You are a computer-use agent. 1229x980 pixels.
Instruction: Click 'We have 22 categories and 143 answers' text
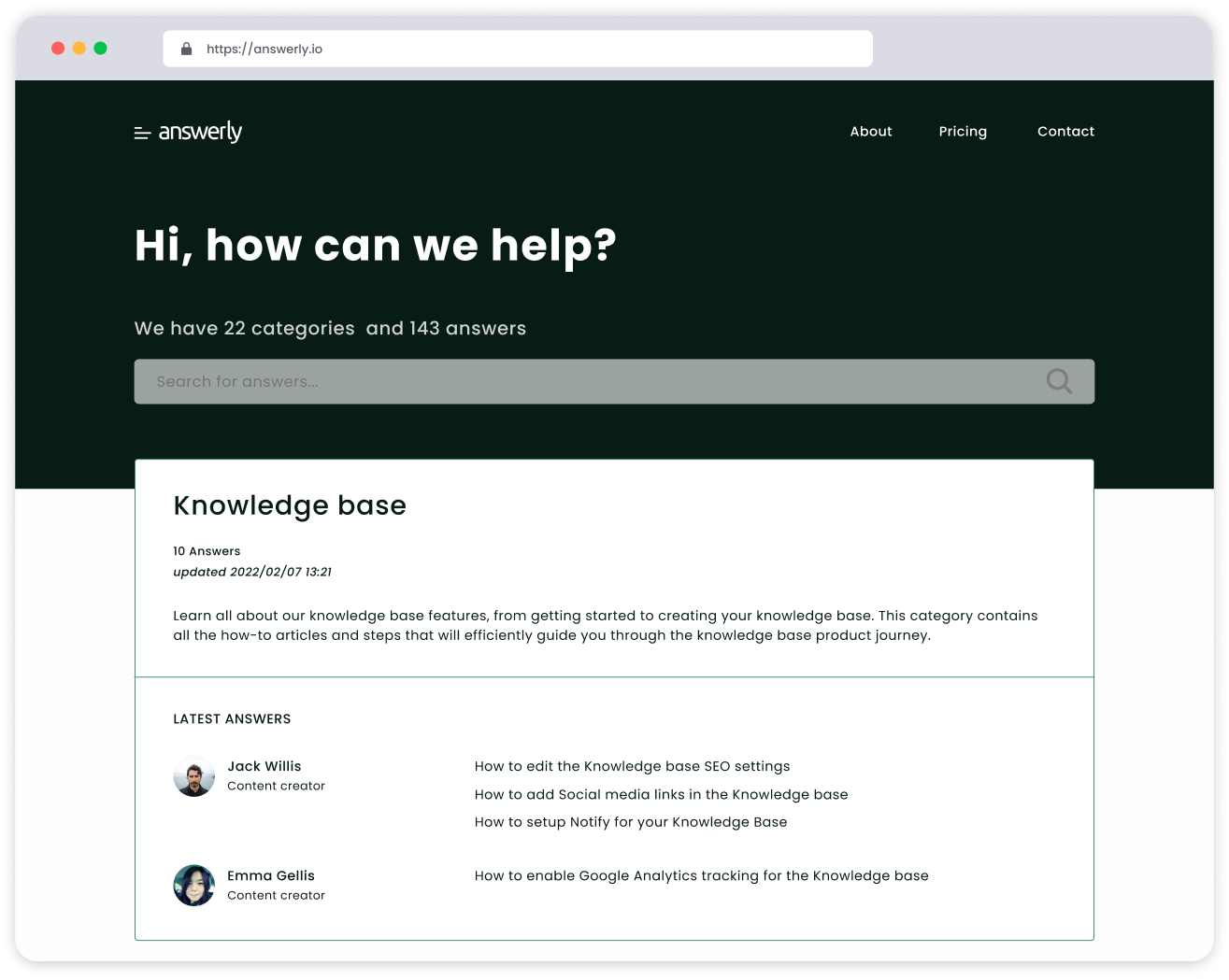pos(330,328)
